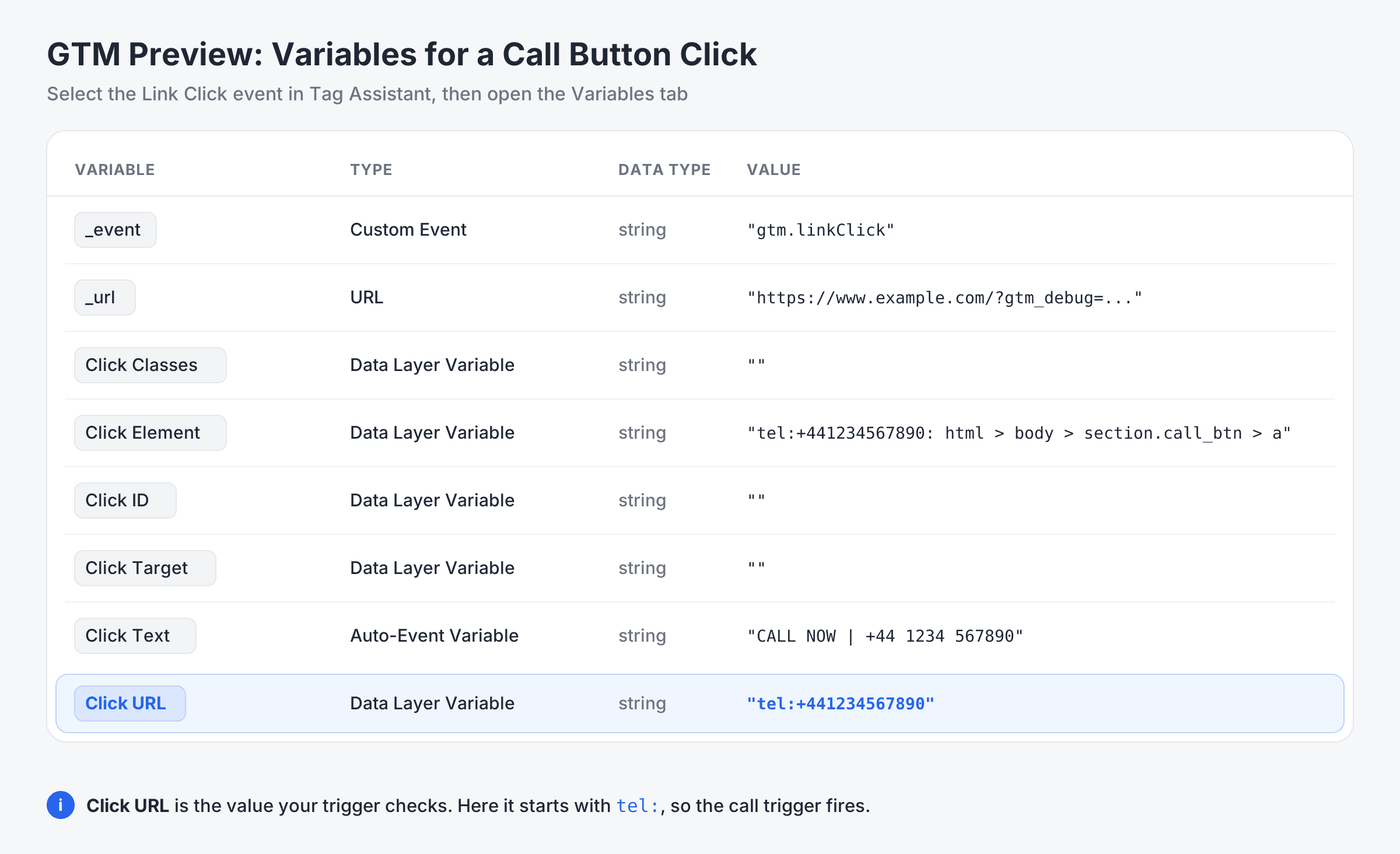
Task: Click the Click Target variable chip
Action: point(145,568)
